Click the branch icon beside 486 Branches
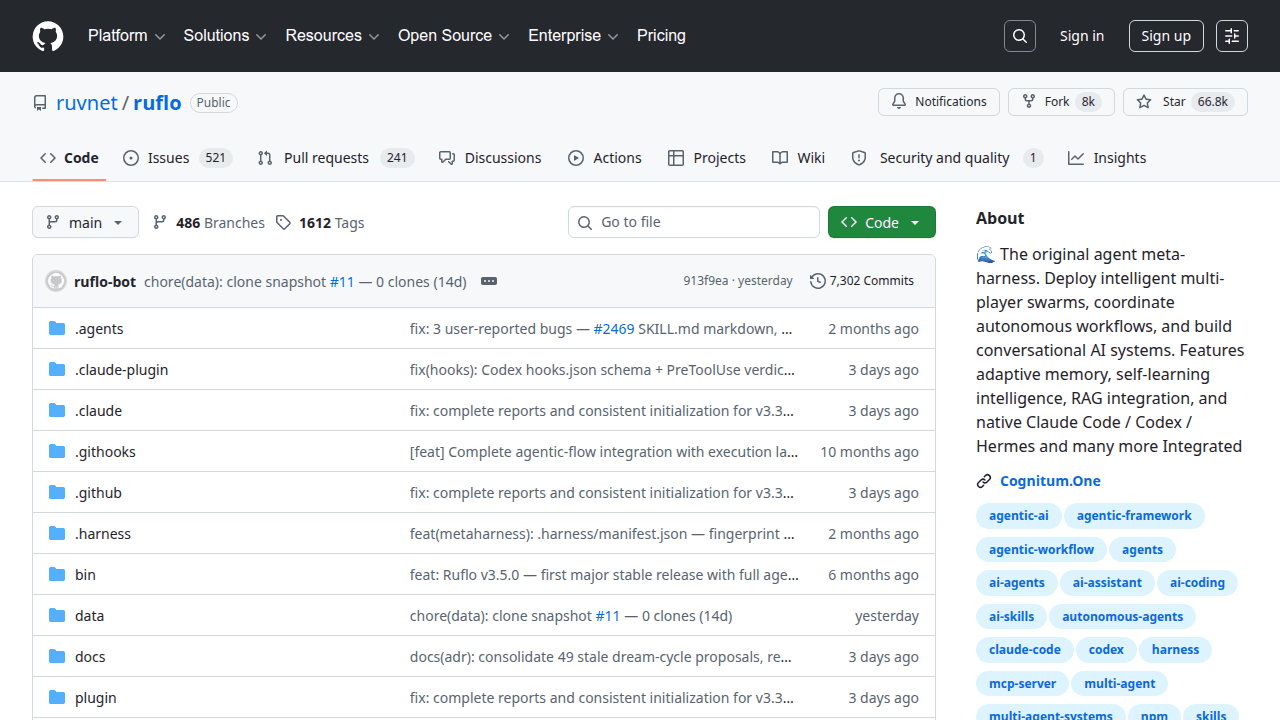The height and width of the screenshot is (720, 1280). tap(160, 222)
